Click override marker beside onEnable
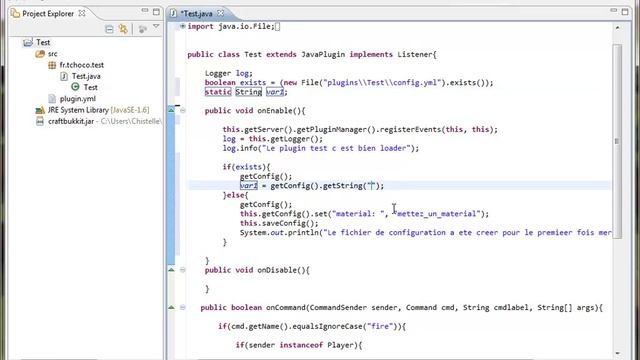640x360 pixels. (x=171, y=110)
